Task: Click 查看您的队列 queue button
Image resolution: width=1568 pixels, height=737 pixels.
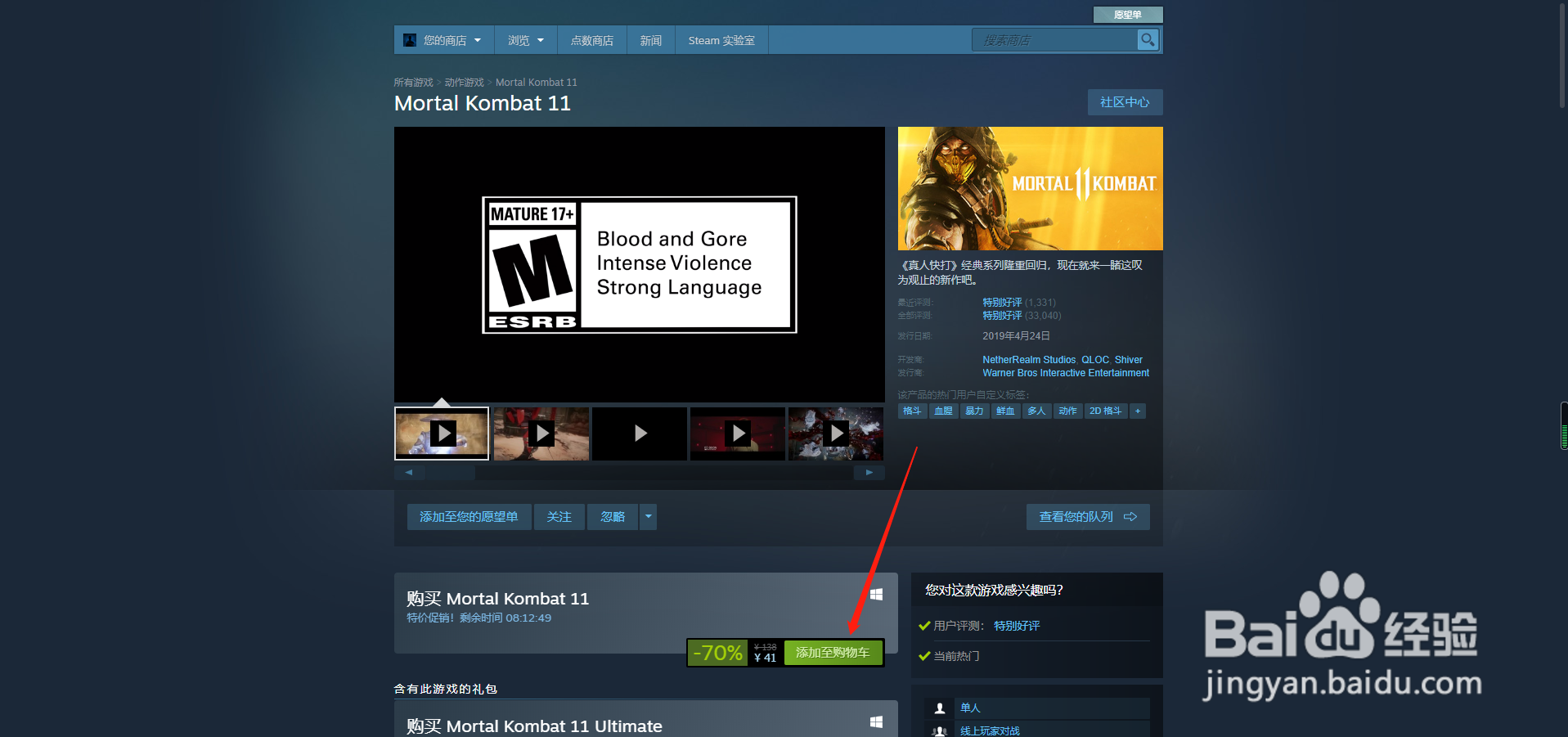Action: [x=1088, y=517]
